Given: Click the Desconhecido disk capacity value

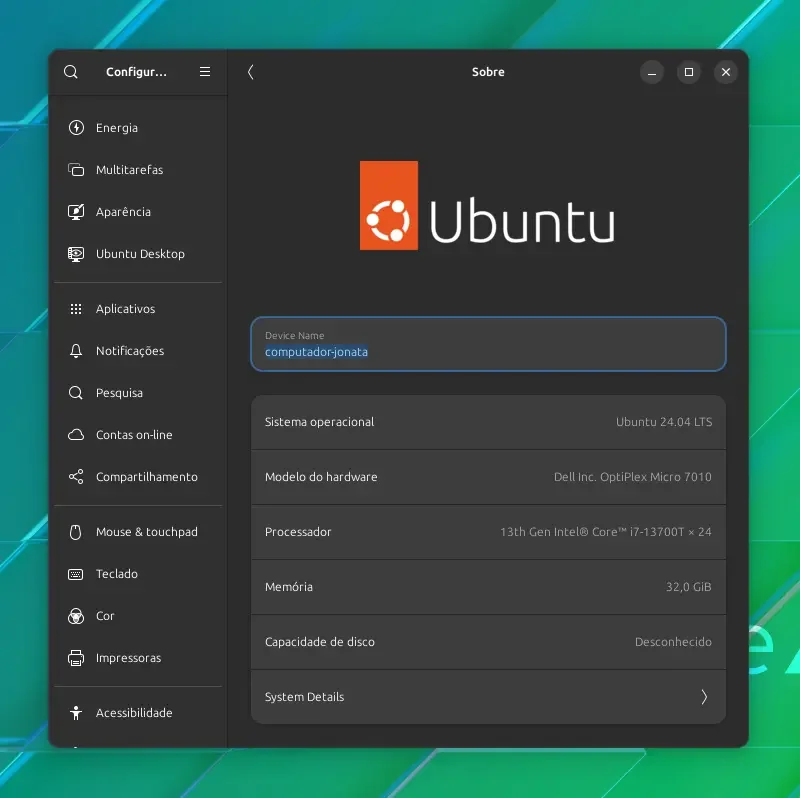Looking at the screenshot, I should (x=673, y=642).
